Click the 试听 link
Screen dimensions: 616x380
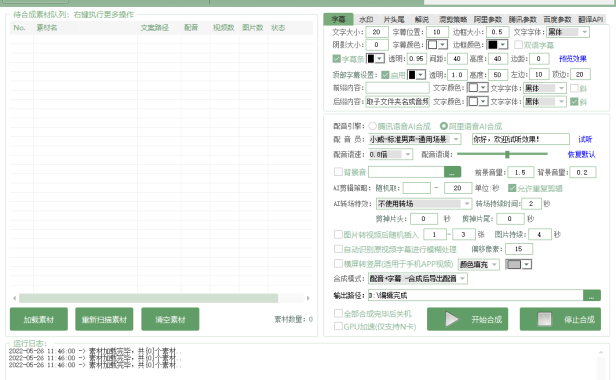[x=585, y=139]
